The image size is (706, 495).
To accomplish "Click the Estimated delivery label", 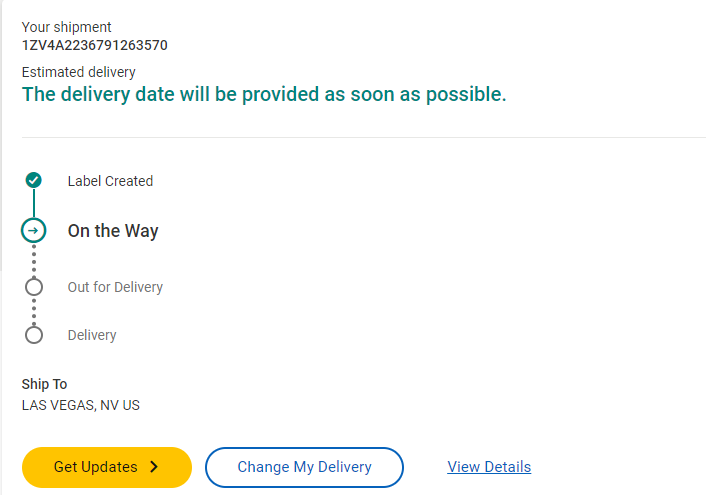I will pos(79,72).
